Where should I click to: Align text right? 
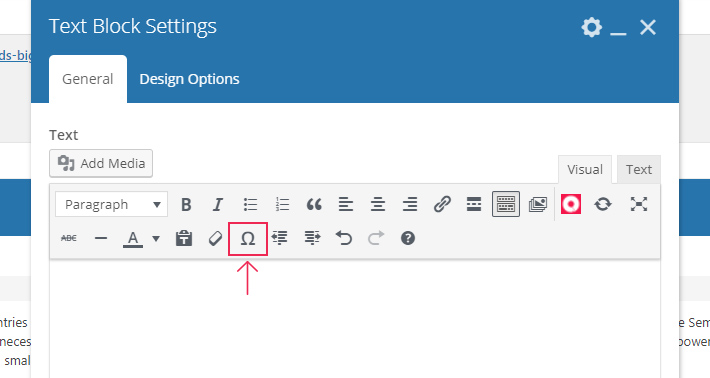click(x=410, y=205)
